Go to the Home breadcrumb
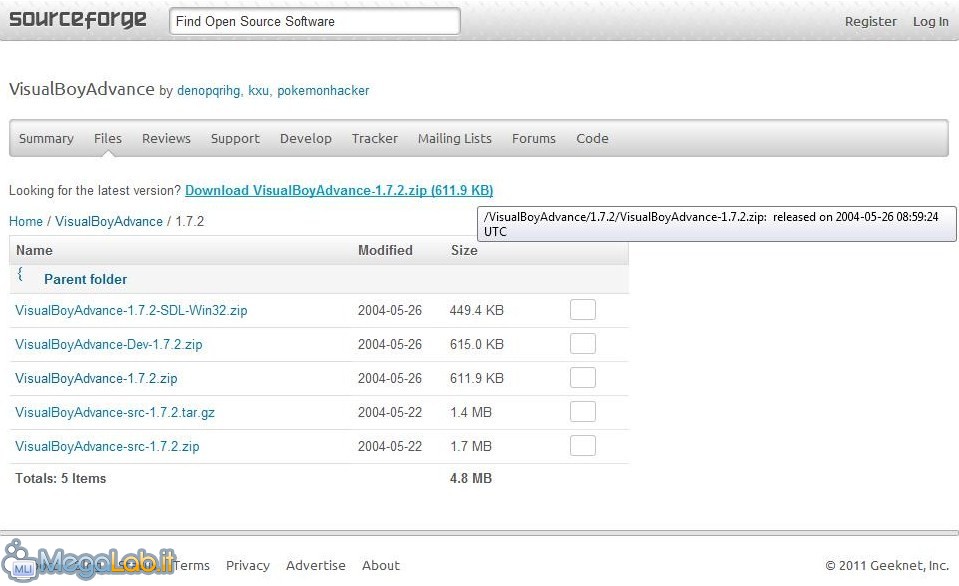Viewport: 959px width, 586px height. click(x=26, y=221)
